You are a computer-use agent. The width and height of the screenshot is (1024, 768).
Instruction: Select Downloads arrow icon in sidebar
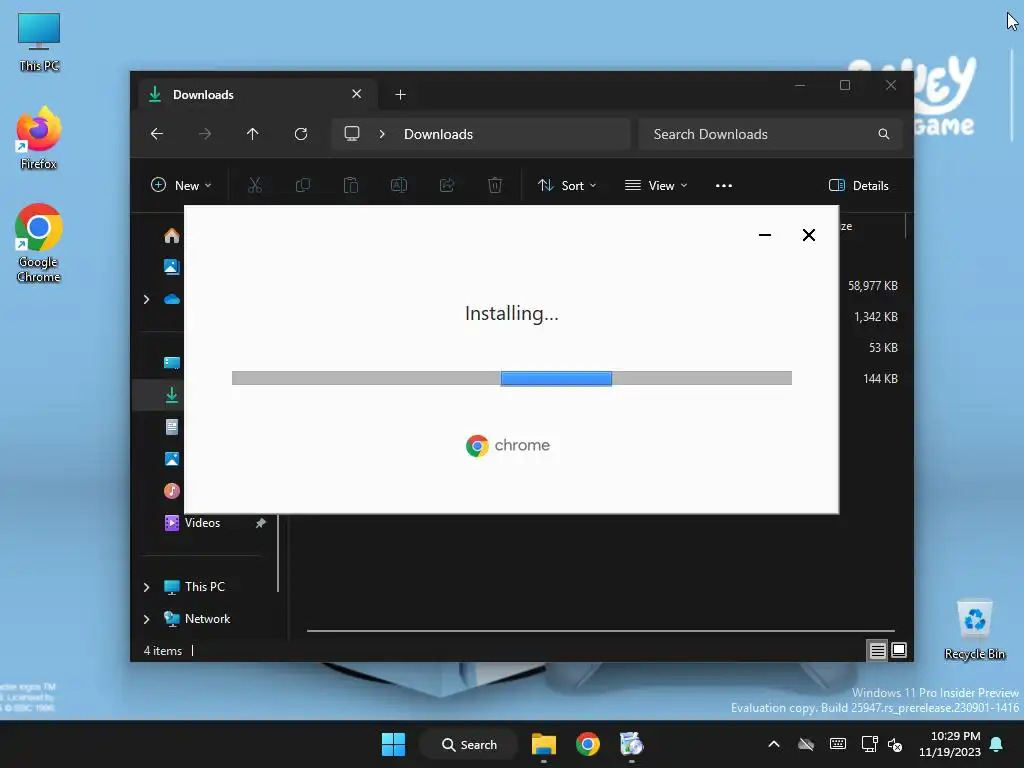coord(172,394)
